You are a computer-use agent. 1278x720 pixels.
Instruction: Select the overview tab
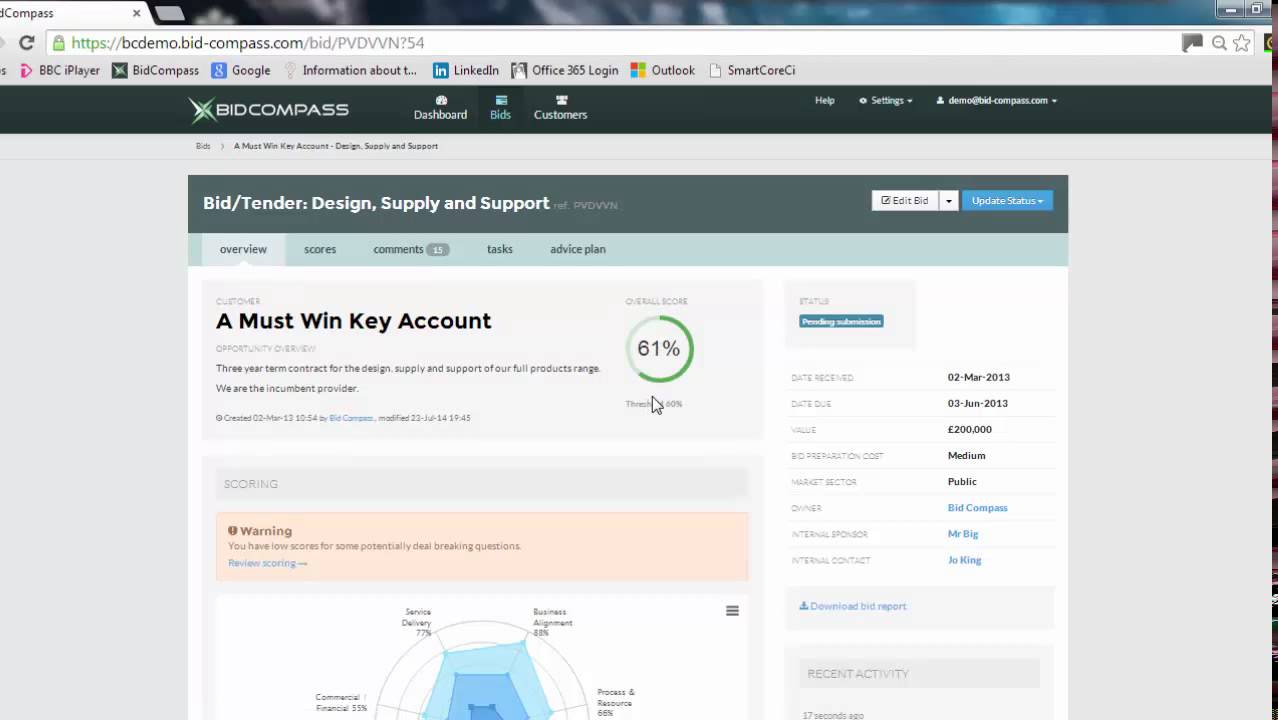point(244,249)
